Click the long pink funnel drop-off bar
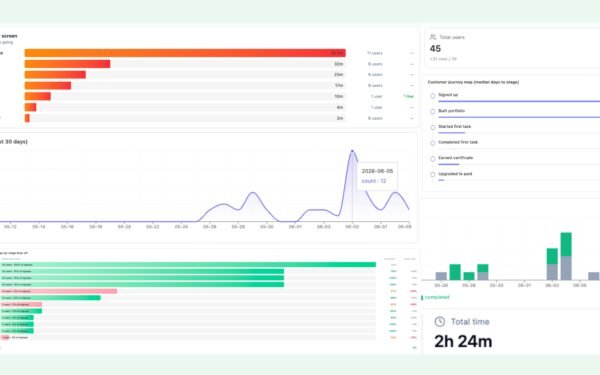This screenshot has height=375, width=600. (58, 291)
